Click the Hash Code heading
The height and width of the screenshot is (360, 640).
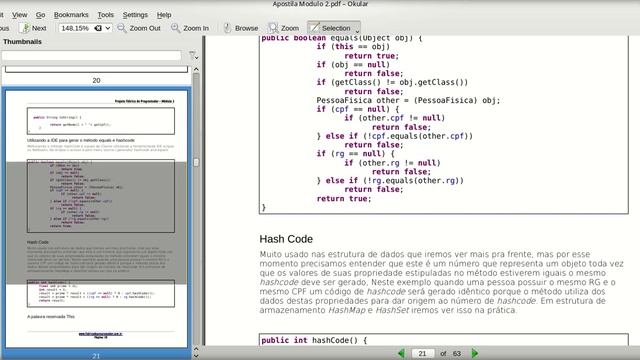[286, 239]
